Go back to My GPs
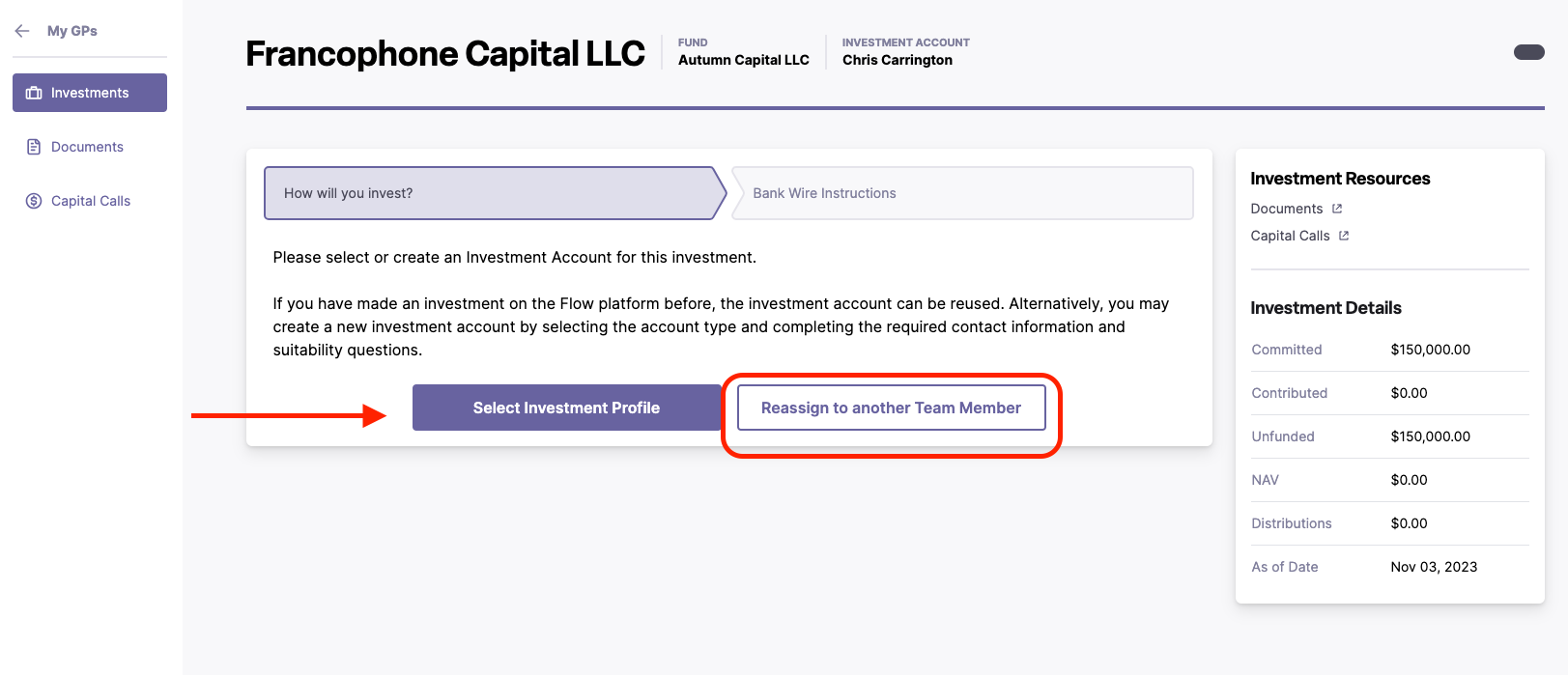This screenshot has height=675, width=1568. point(72,31)
